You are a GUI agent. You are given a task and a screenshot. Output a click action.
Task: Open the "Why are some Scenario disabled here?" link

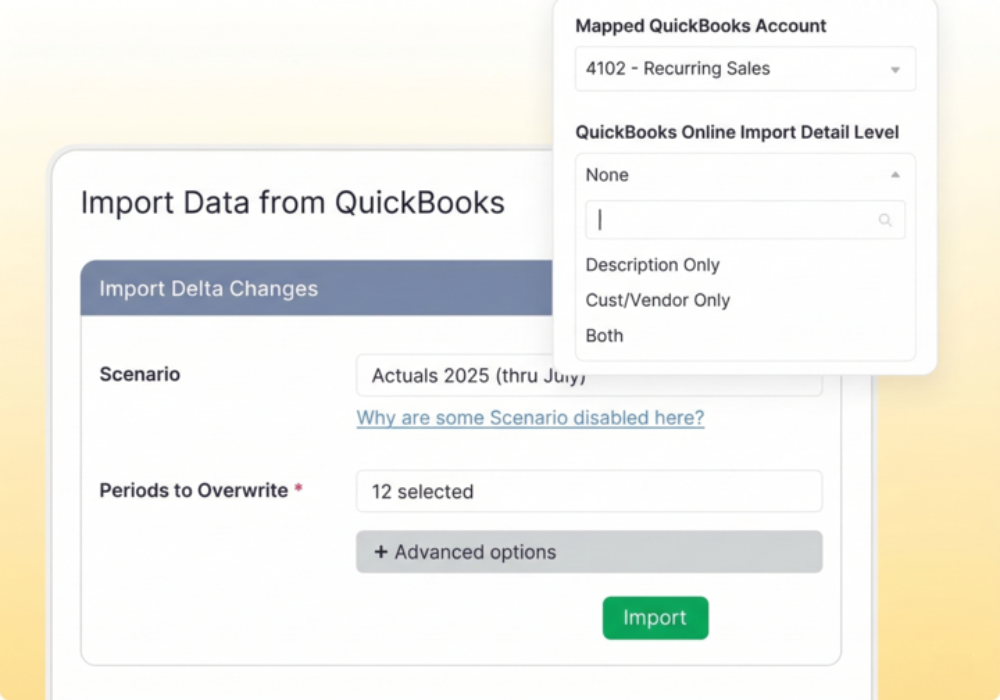coord(530,417)
